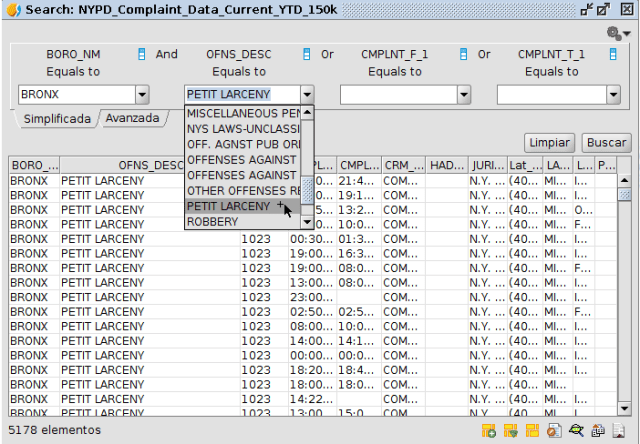
Task: Click the zoom-to-feature magnifier icon
Action: (576, 431)
